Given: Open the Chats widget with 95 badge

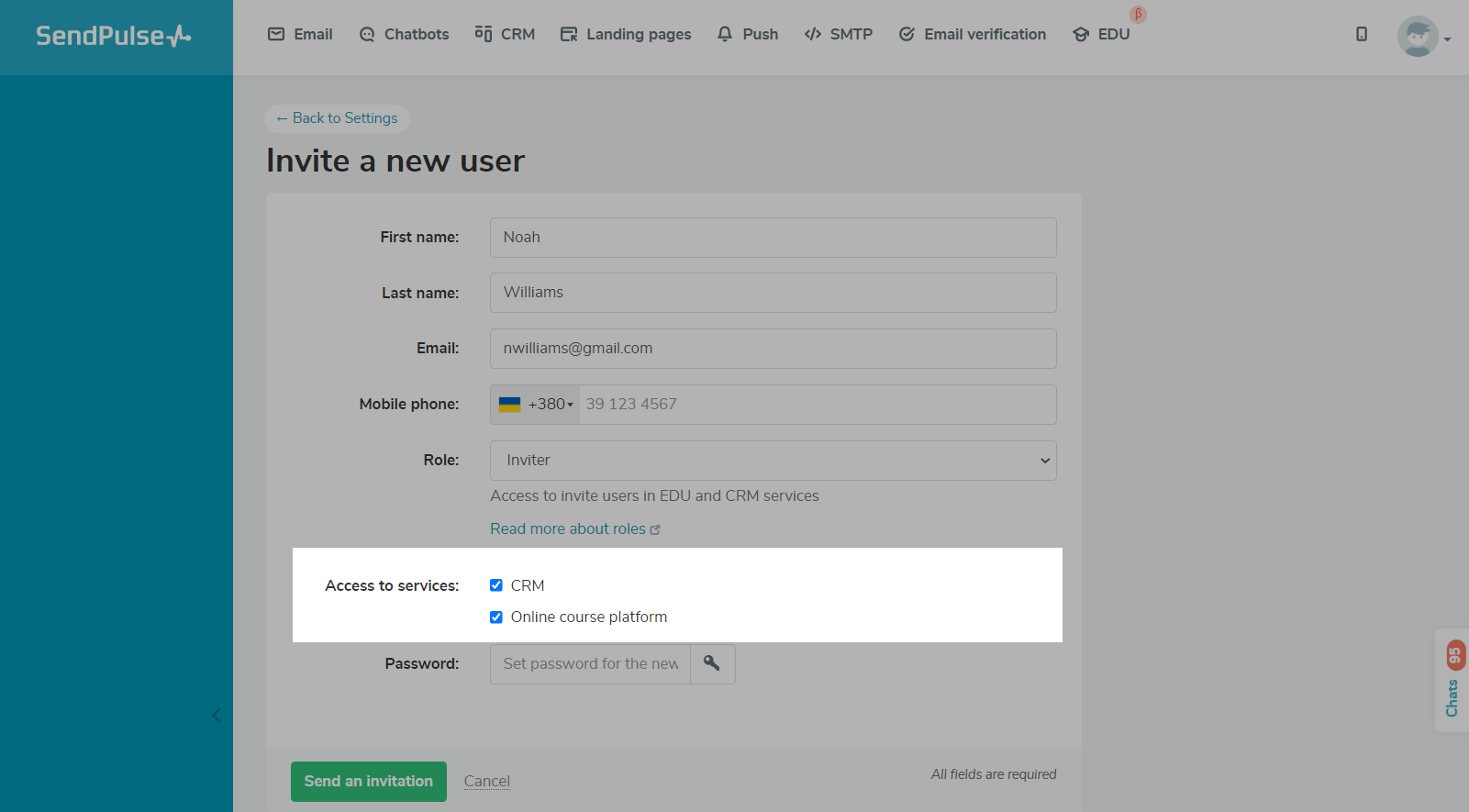Looking at the screenshot, I should pos(1452,681).
